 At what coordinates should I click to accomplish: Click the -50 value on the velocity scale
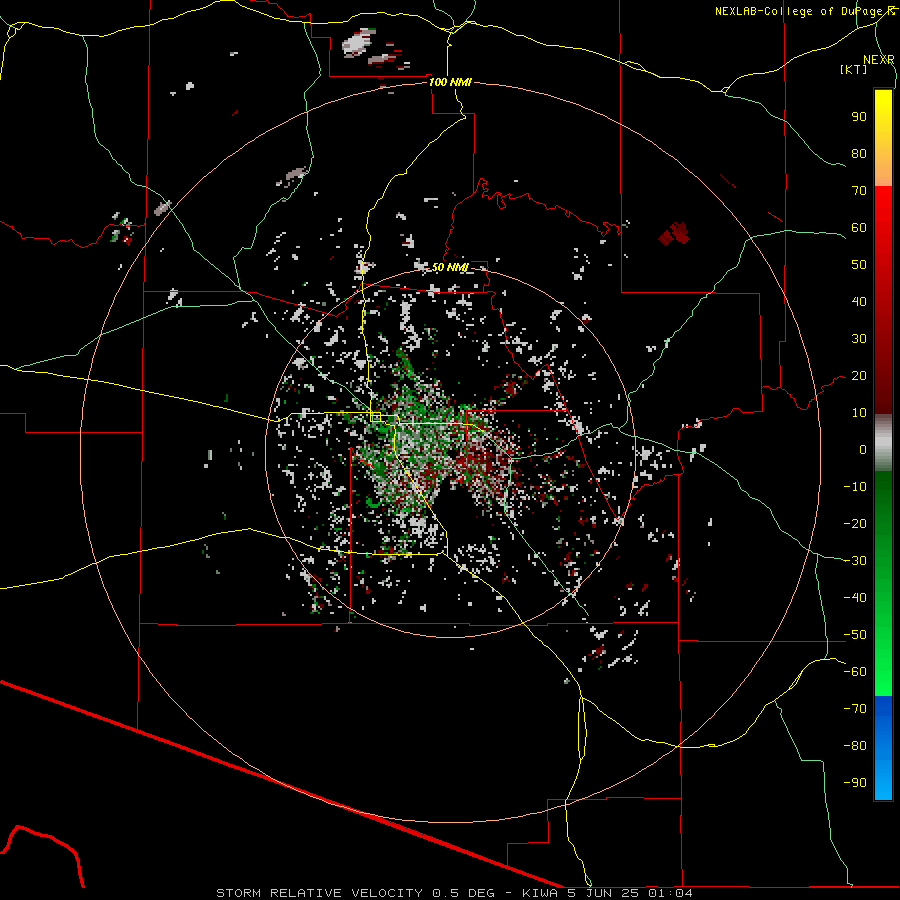(x=855, y=635)
